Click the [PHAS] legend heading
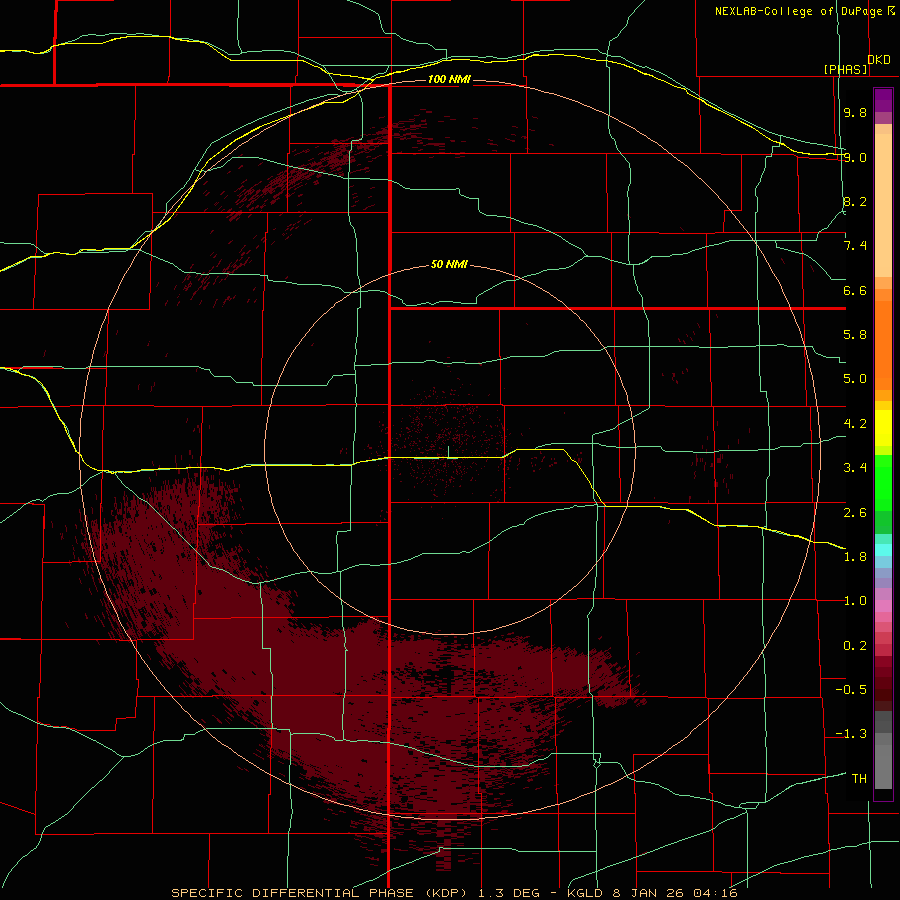Screen dimensions: 900x900 point(845,69)
